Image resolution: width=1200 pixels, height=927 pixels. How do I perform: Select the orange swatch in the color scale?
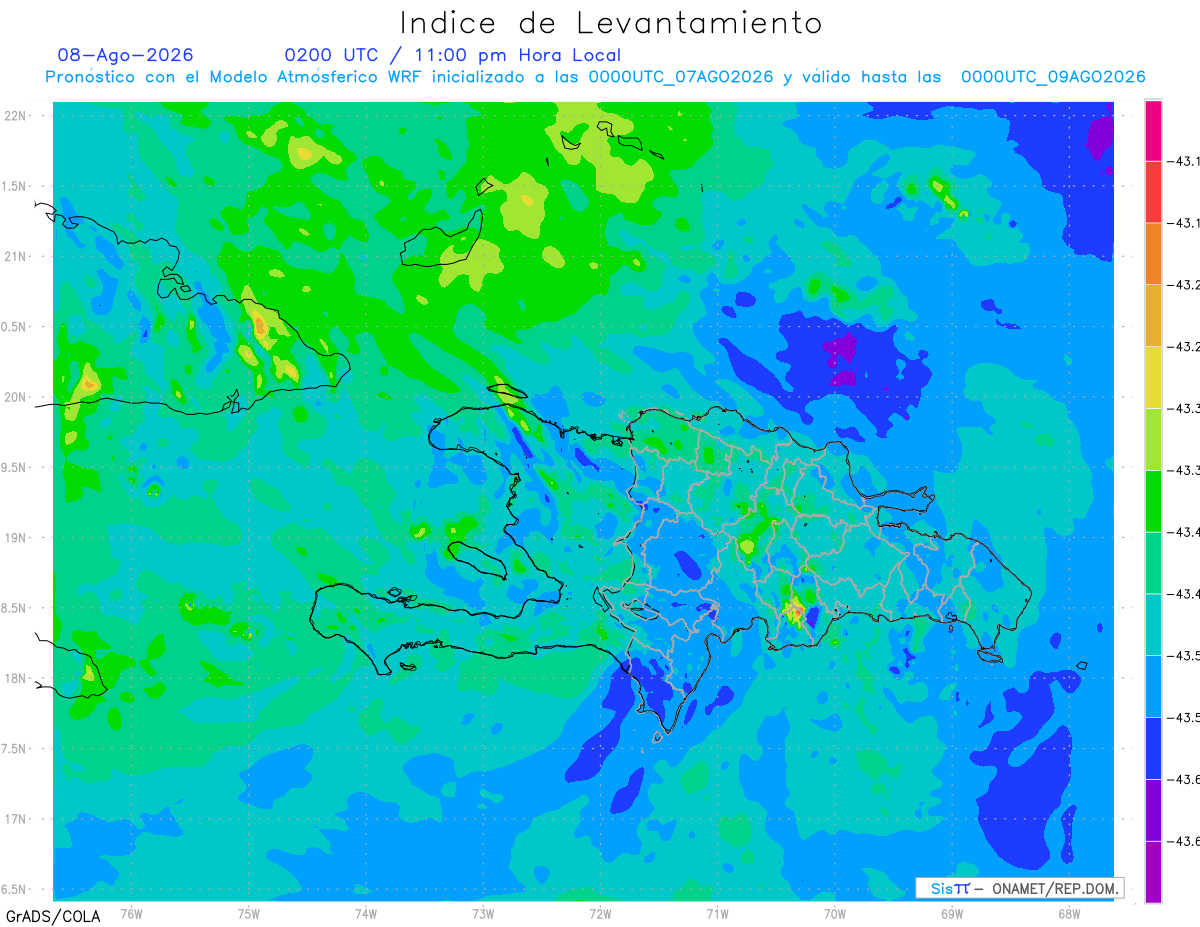[1153, 254]
